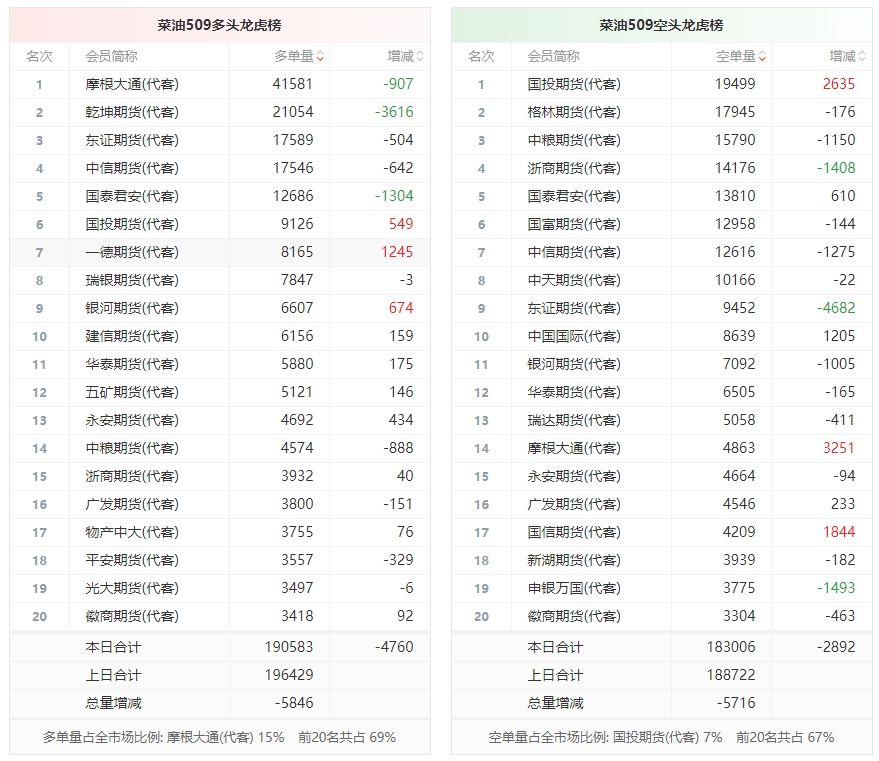Viewport: 879px width, 761px height.
Task: Click red change value 1245
Action: point(397,252)
